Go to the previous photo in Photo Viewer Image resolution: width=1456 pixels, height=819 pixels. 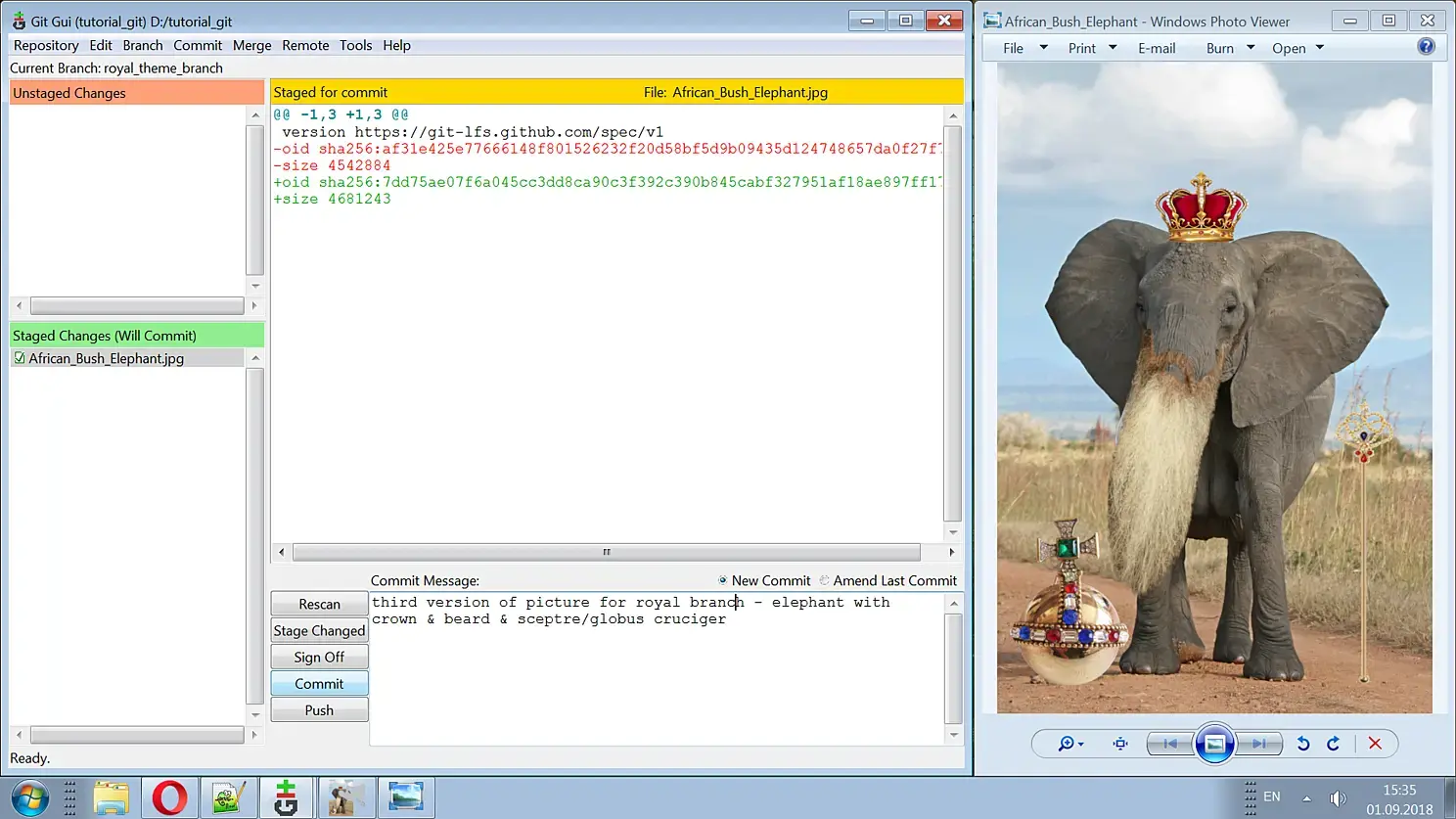click(x=1170, y=744)
